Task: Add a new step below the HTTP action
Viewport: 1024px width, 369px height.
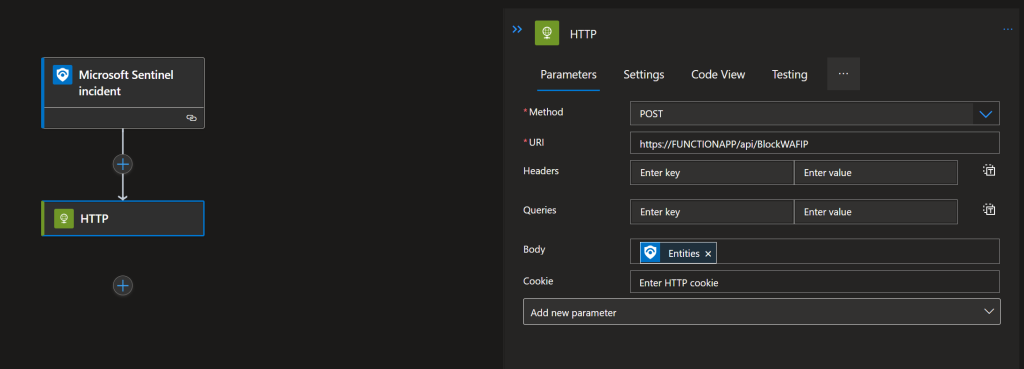Action: coord(123,285)
